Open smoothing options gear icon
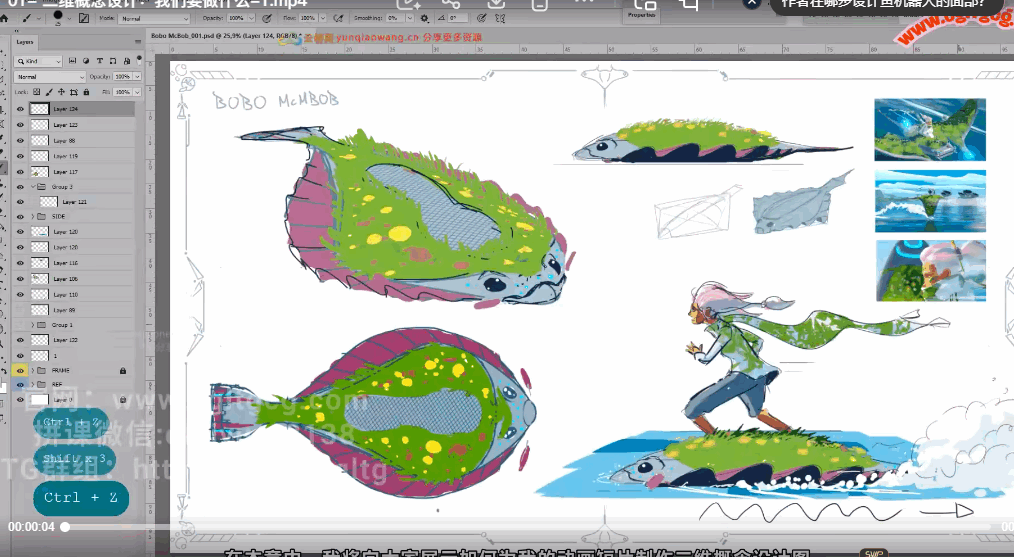1014x557 pixels. [424, 18]
